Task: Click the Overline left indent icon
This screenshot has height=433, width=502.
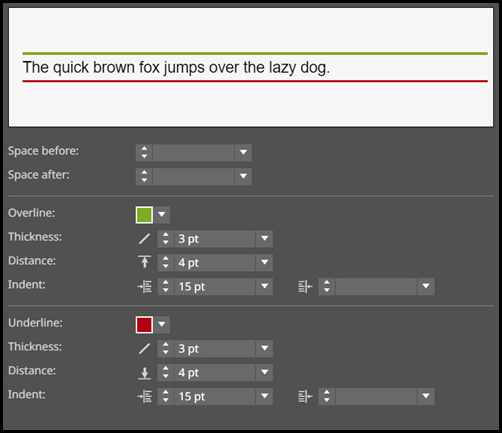Action: pyautogui.click(x=145, y=286)
